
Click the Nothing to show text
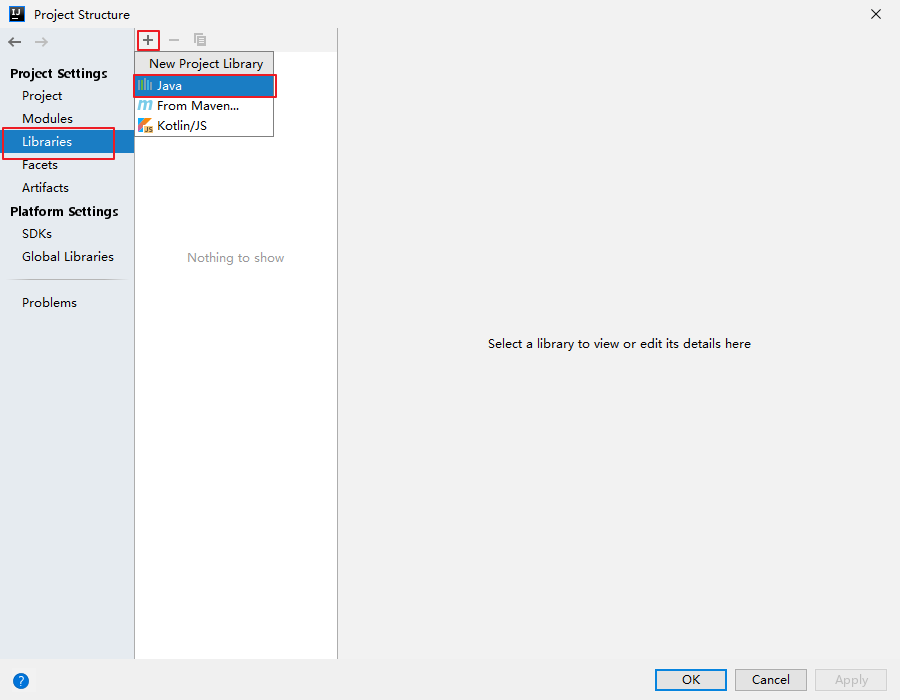pyautogui.click(x=235, y=258)
